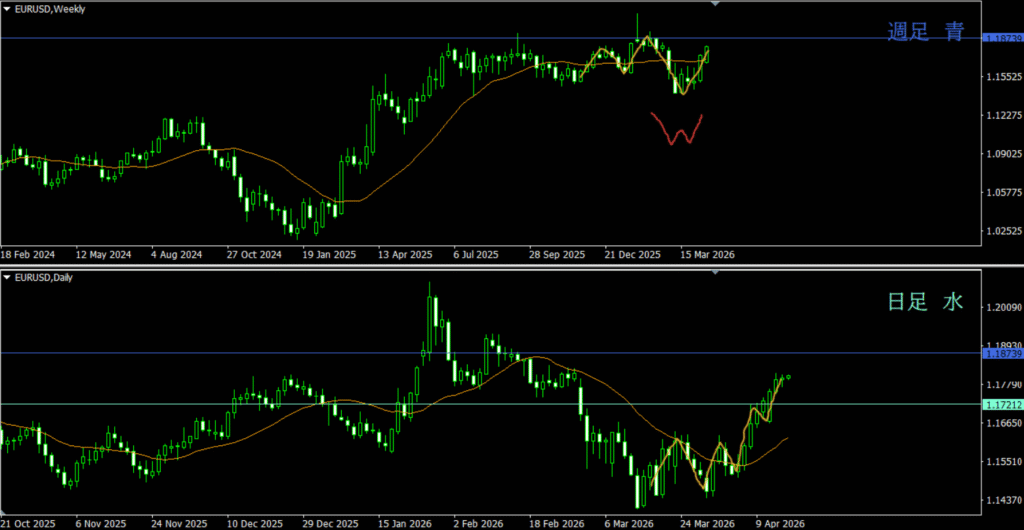Click the 1.14370 level on daily price scale
Image resolution: width=1024 pixels, height=530 pixels.
point(1003,500)
